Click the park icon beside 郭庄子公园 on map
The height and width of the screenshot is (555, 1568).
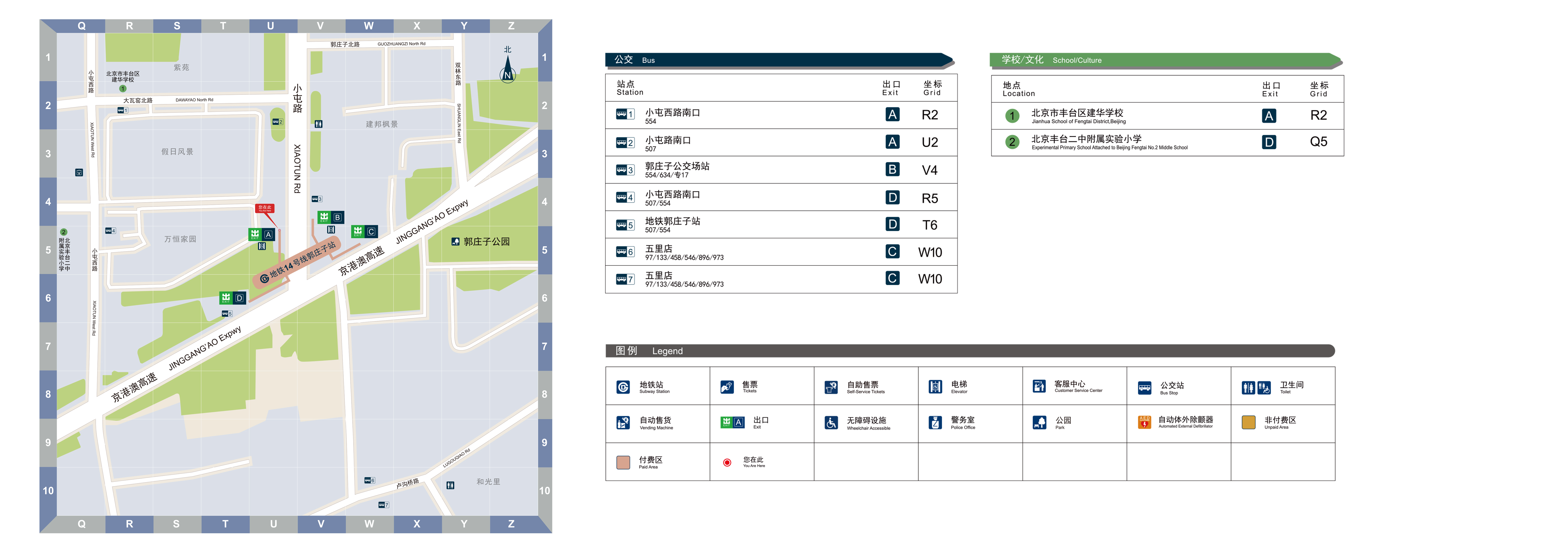pyautogui.click(x=455, y=241)
